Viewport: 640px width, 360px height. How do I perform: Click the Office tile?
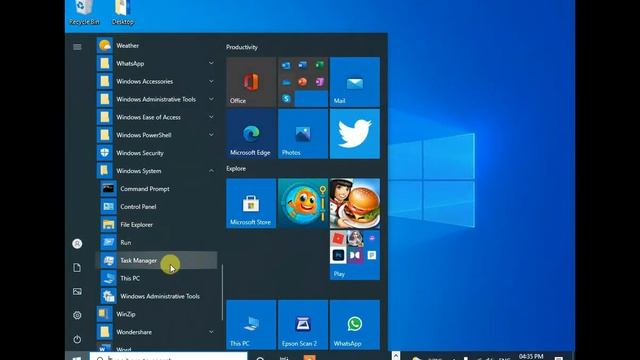[x=251, y=82]
